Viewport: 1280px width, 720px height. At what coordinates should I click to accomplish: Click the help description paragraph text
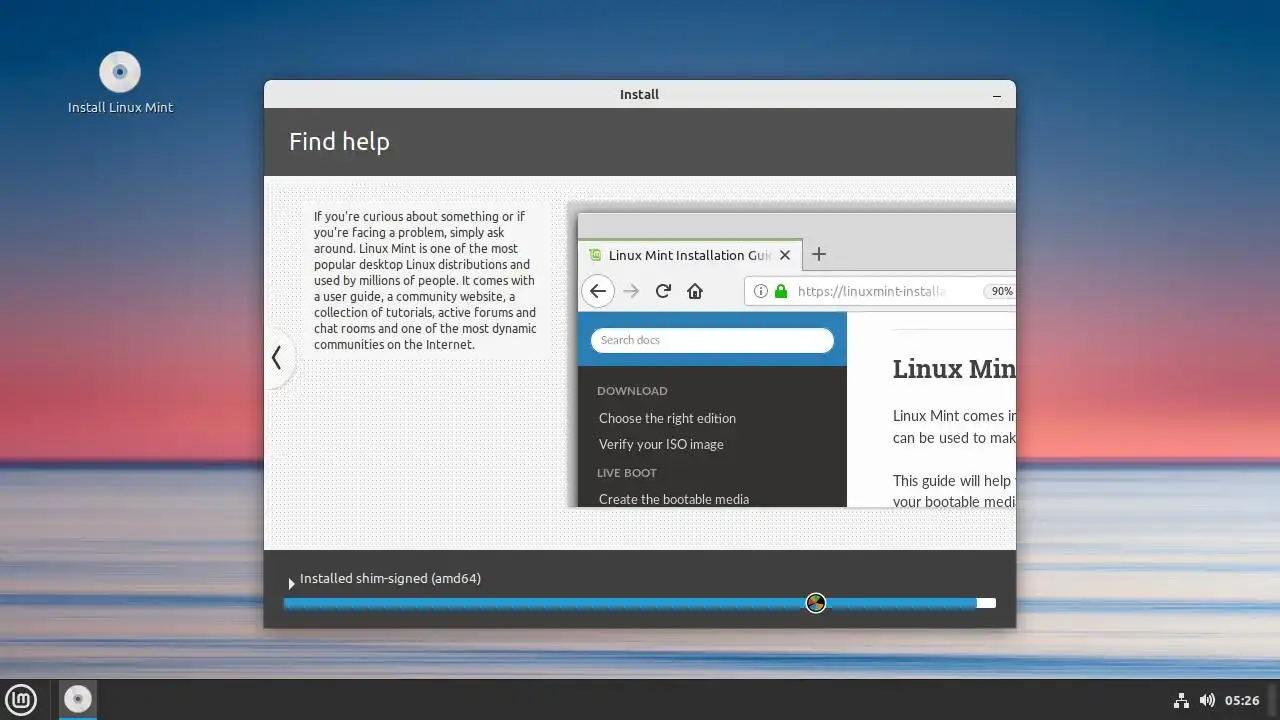click(x=426, y=280)
